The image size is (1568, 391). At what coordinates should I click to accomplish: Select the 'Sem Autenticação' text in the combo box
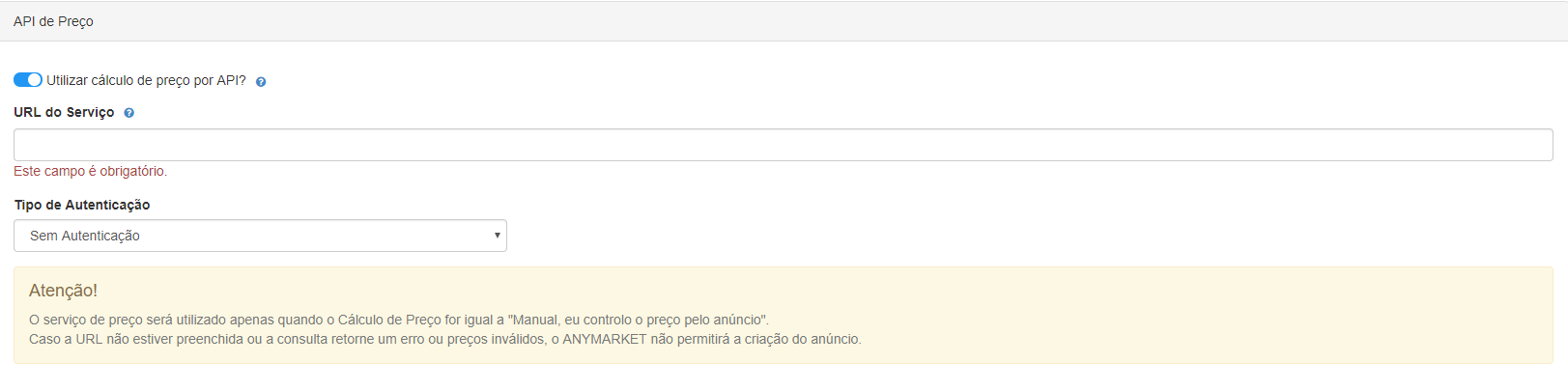[85, 236]
